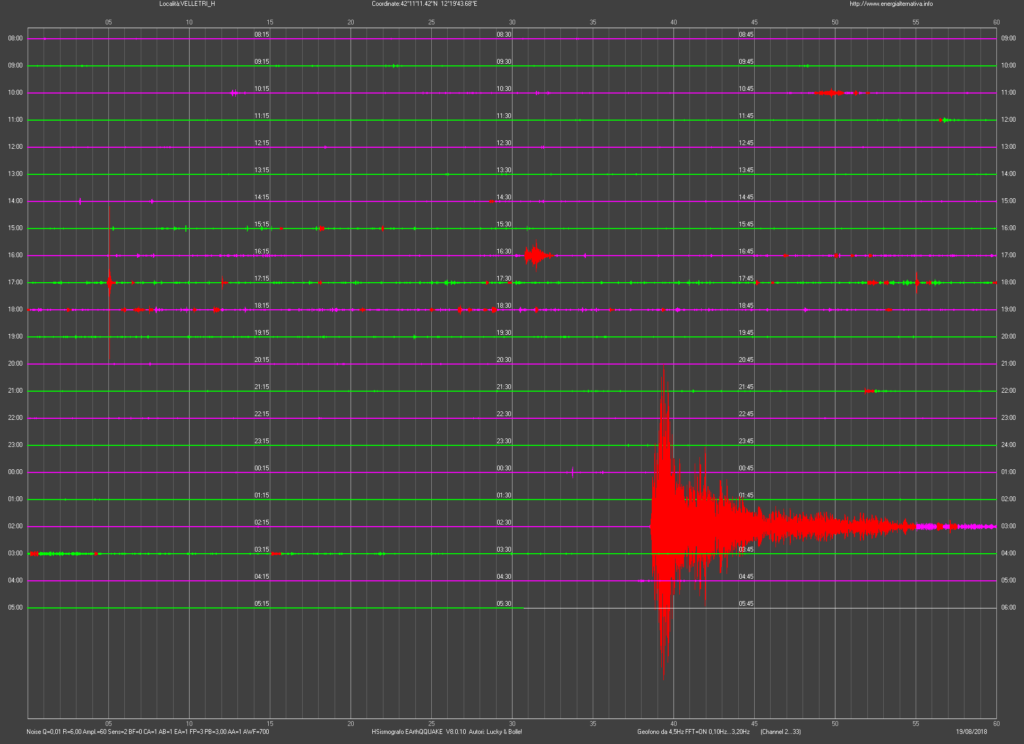Click the Località VELLETRI_H header text
The image size is (1024, 744).
[x=187, y=4]
